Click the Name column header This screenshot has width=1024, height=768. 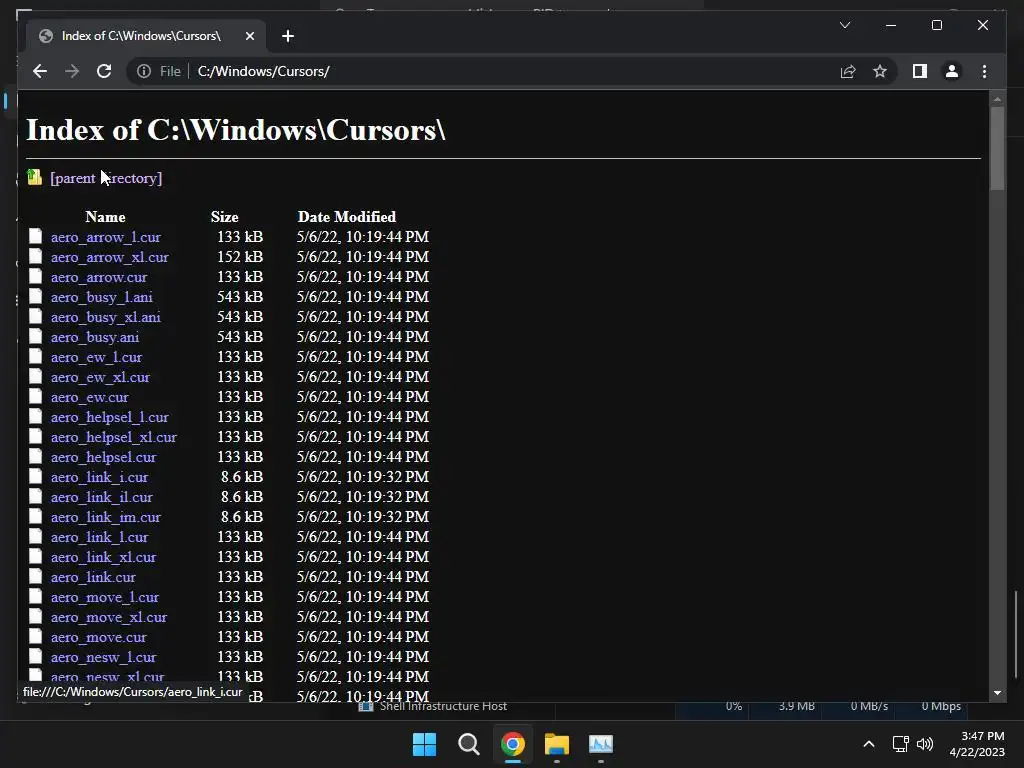click(105, 217)
